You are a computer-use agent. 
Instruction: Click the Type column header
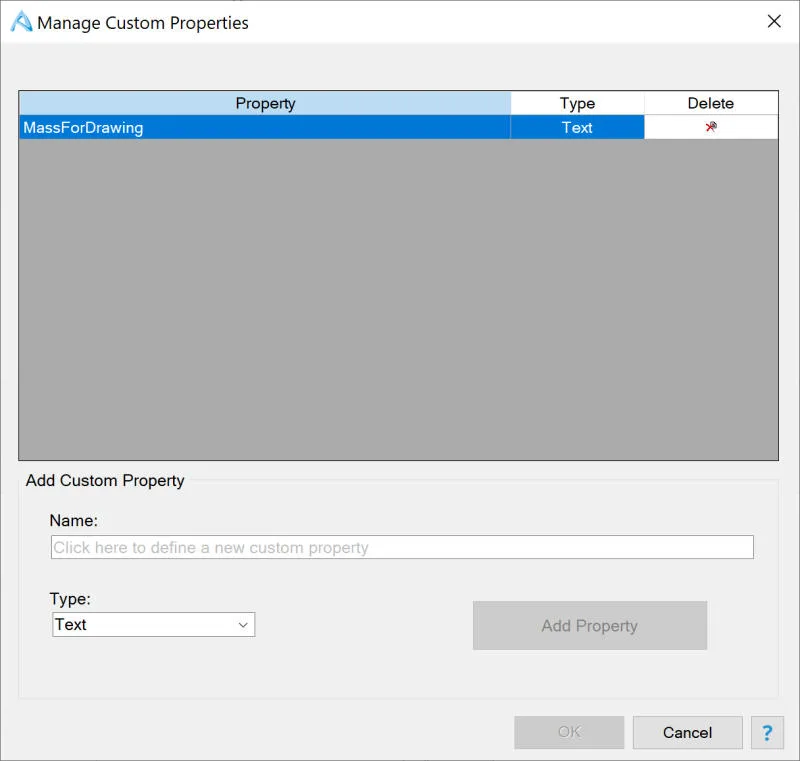[x=578, y=103]
